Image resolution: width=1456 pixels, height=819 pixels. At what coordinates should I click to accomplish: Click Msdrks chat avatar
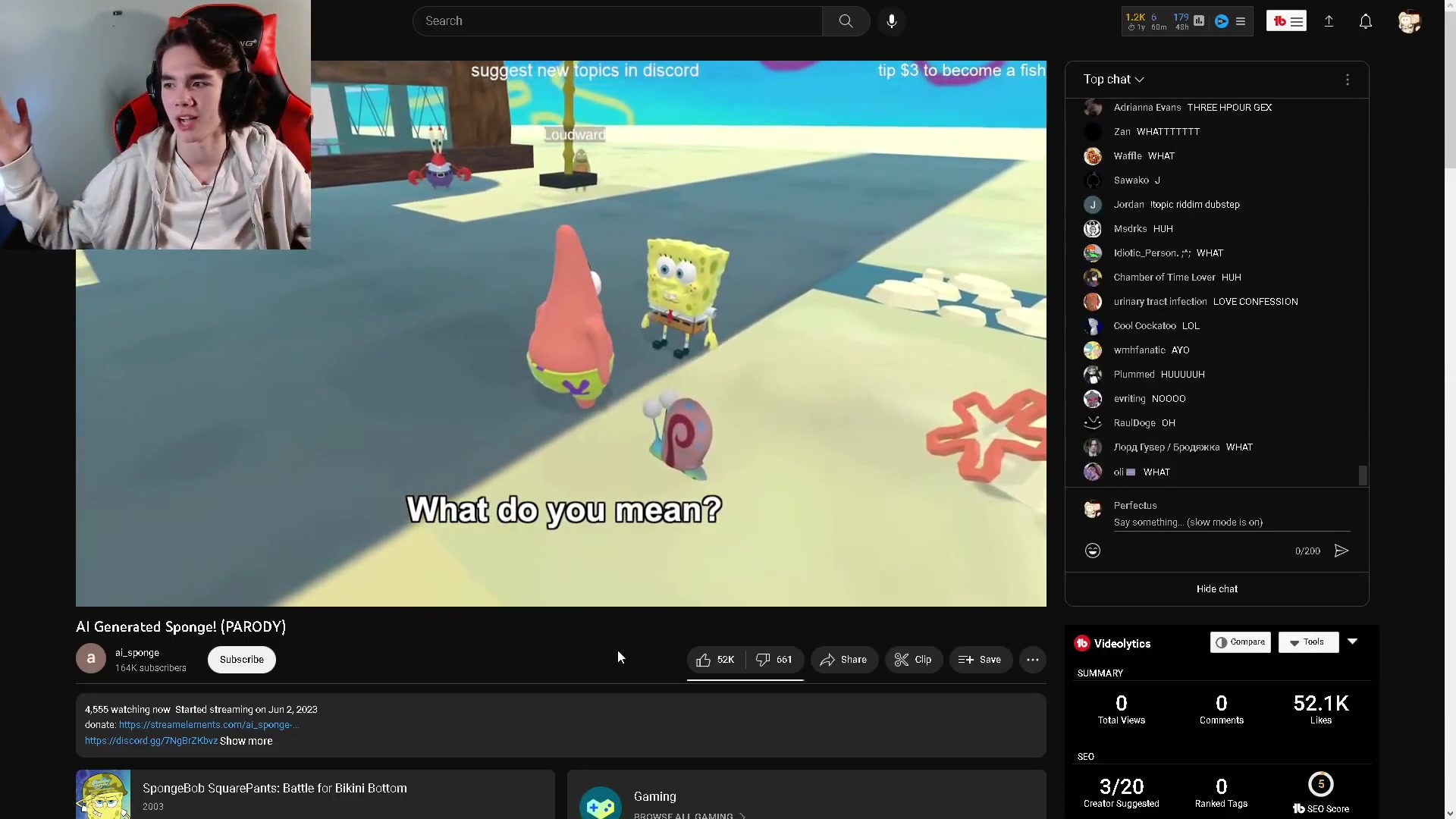(1093, 229)
